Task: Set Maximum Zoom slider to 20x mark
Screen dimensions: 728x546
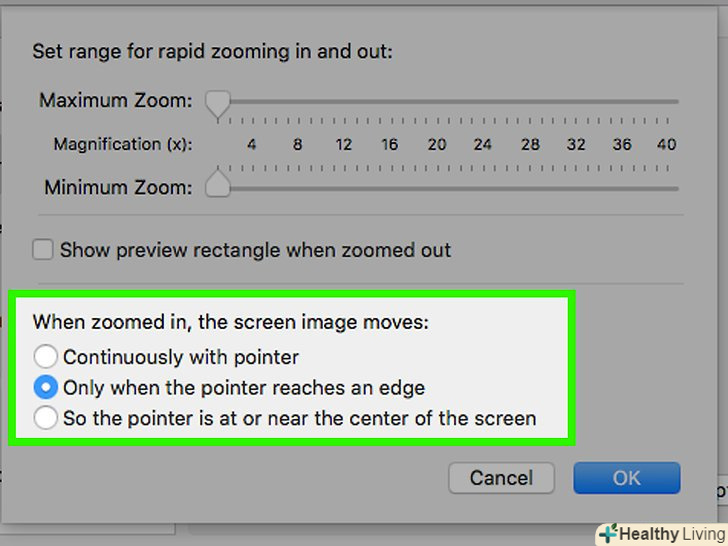Action: (x=437, y=101)
